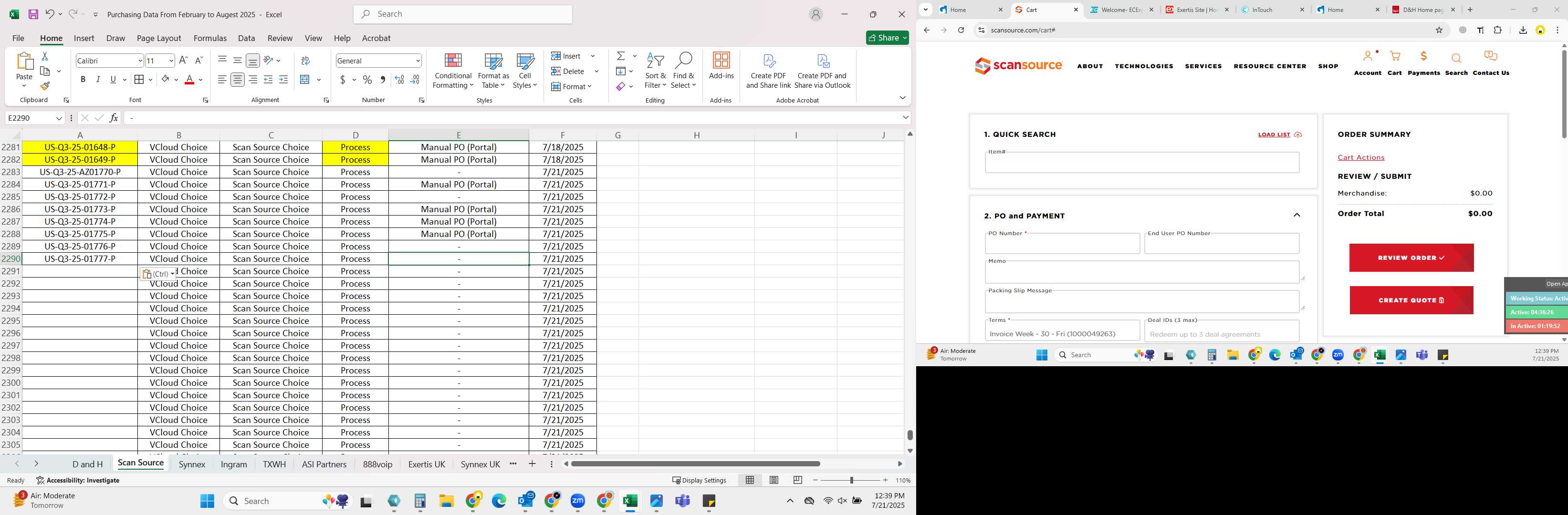Decrease font size with the small A icon

click(199, 60)
